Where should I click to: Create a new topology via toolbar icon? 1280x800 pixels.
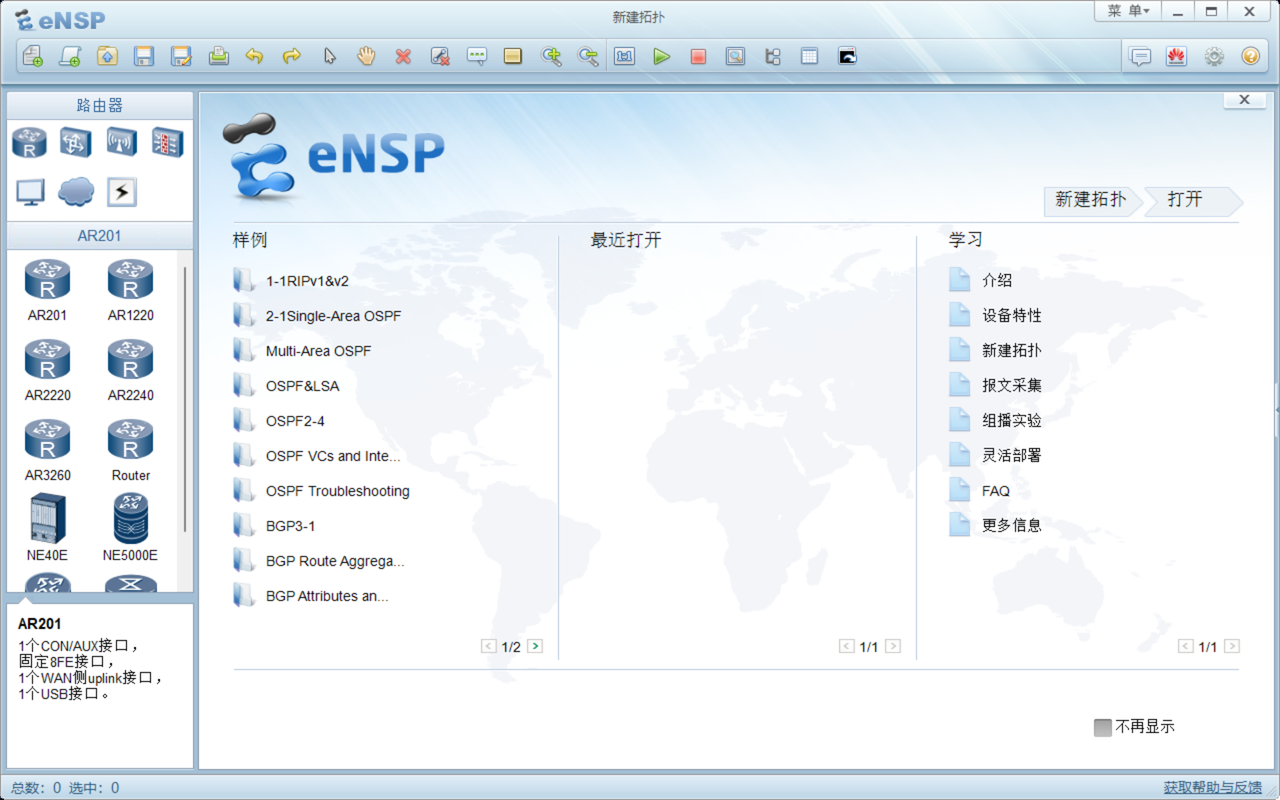point(32,56)
